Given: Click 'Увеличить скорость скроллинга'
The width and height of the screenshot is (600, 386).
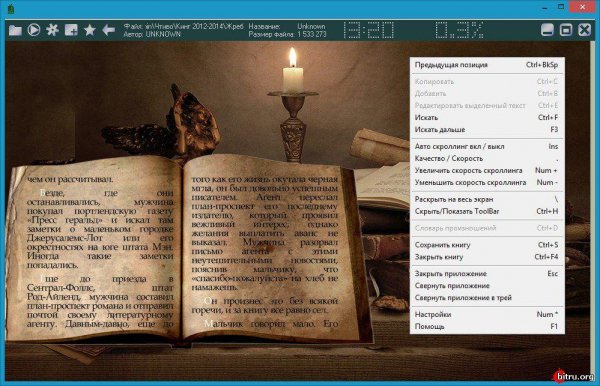Looking at the screenshot, I should click(x=487, y=171).
